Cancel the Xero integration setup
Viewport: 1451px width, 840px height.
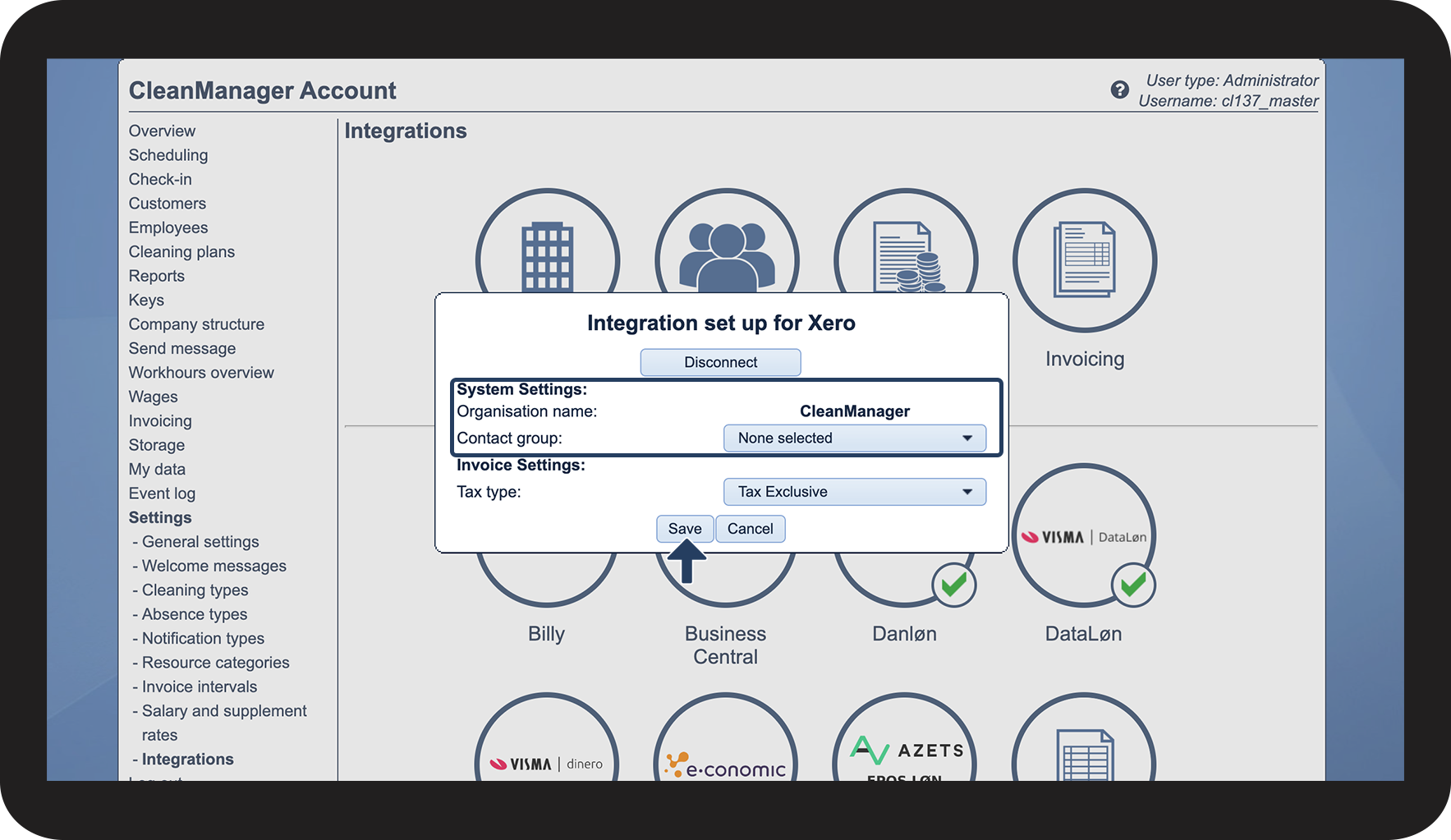pyautogui.click(x=750, y=529)
